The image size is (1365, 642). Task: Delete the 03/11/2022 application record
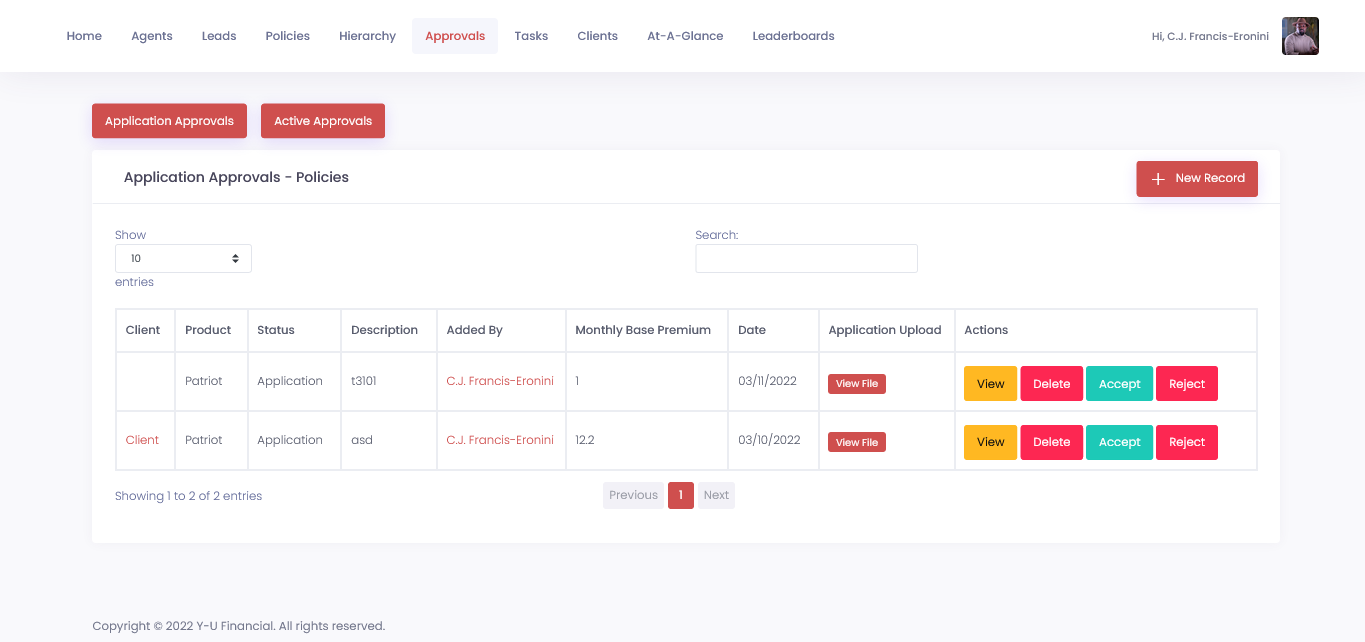click(x=1051, y=383)
